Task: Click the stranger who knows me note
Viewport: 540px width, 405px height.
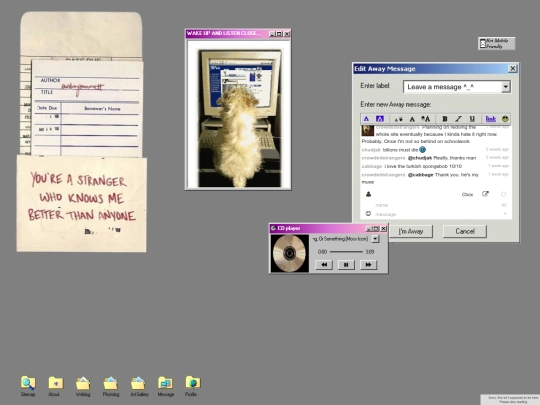Action: tap(82, 204)
